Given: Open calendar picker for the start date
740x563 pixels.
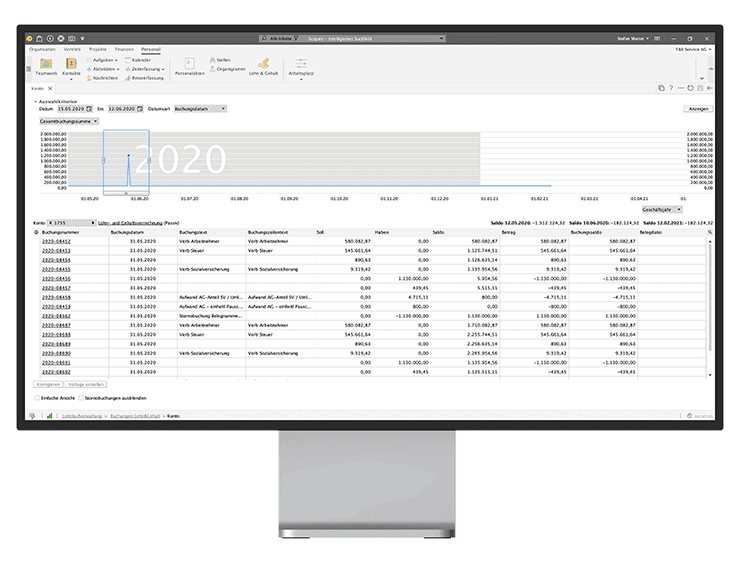Looking at the screenshot, I should pos(89,108).
